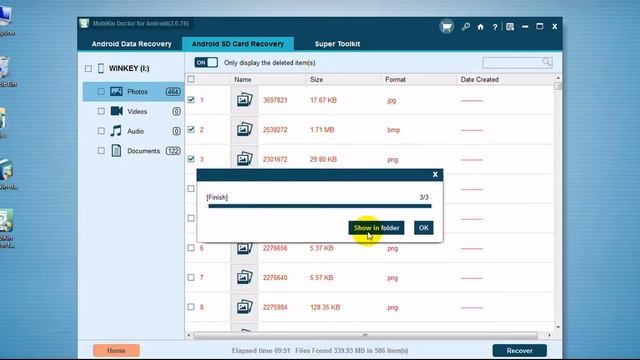The height and width of the screenshot is (360, 640).
Task: Check the Audio category checkbox
Action: tap(101, 131)
